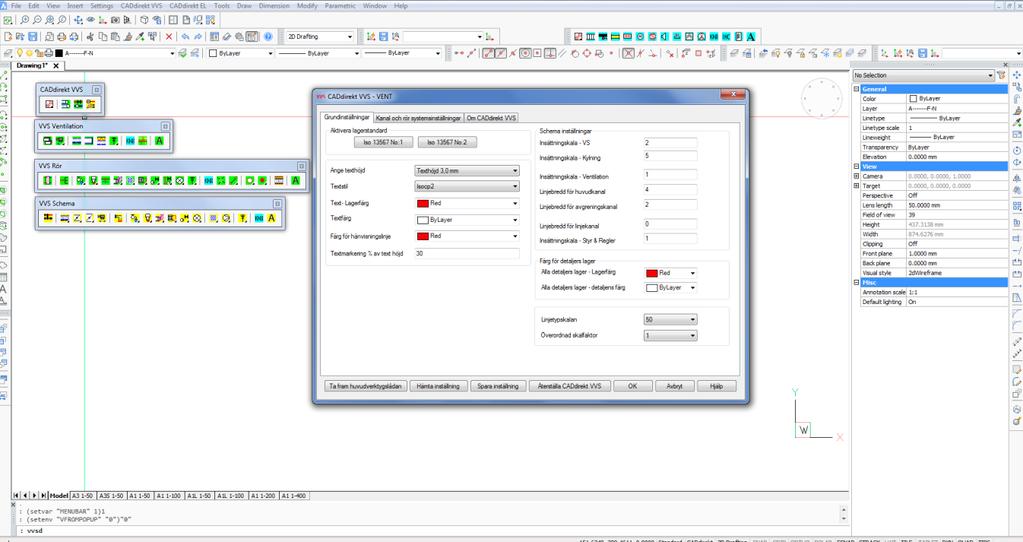This screenshot has height=542, width=1023.
Task: Click the Redo arrow toolbar icon
Action: click(198, 37)
